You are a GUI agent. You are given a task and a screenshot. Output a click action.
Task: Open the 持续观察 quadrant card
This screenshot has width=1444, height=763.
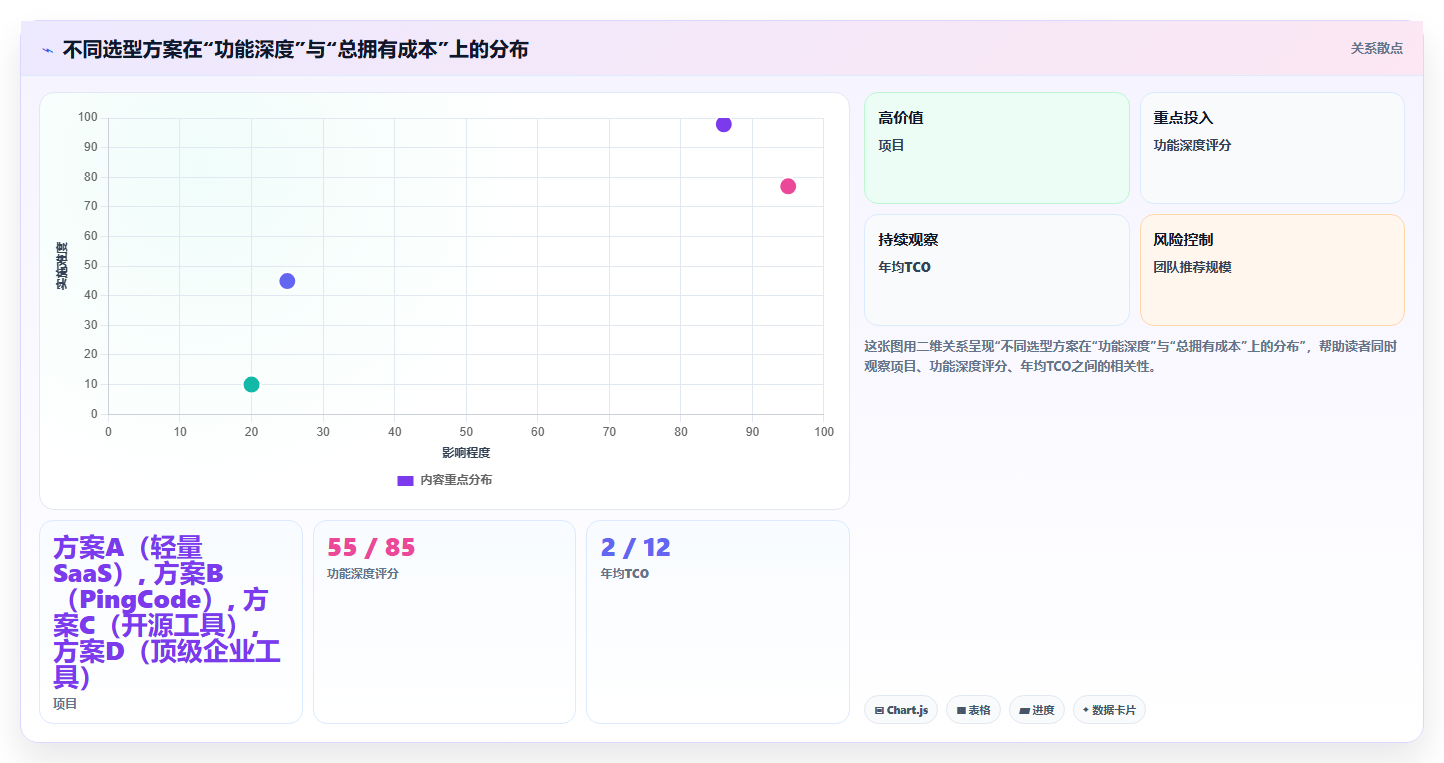click(x=997, y=270)
